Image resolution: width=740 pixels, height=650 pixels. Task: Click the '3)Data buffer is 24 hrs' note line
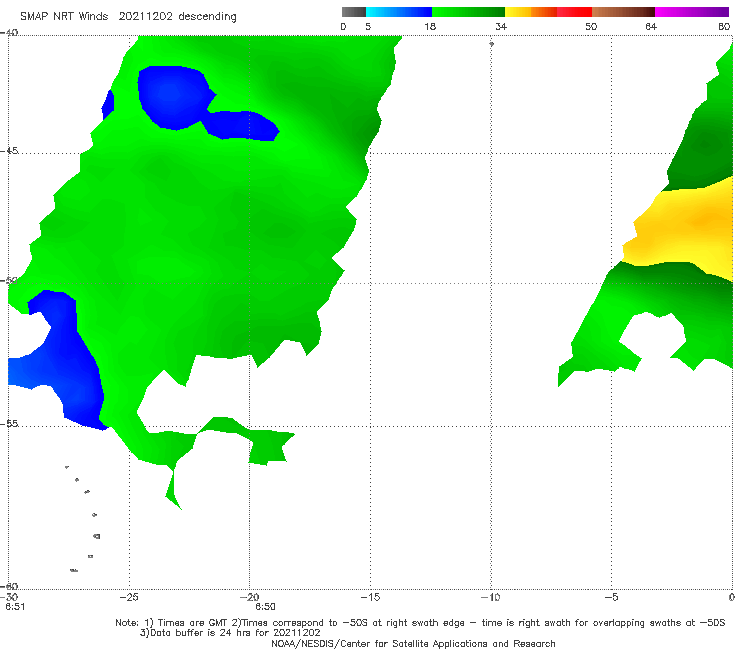click(230, 633)
